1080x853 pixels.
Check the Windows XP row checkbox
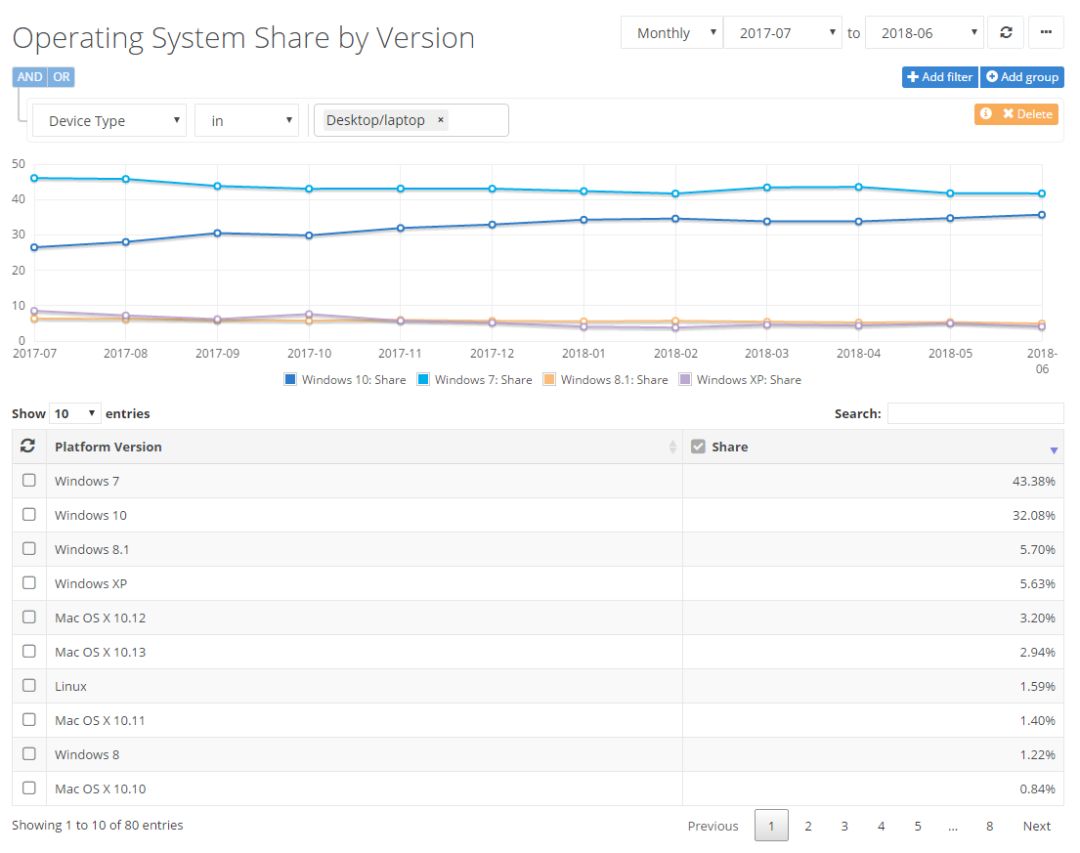pos(29,583)
